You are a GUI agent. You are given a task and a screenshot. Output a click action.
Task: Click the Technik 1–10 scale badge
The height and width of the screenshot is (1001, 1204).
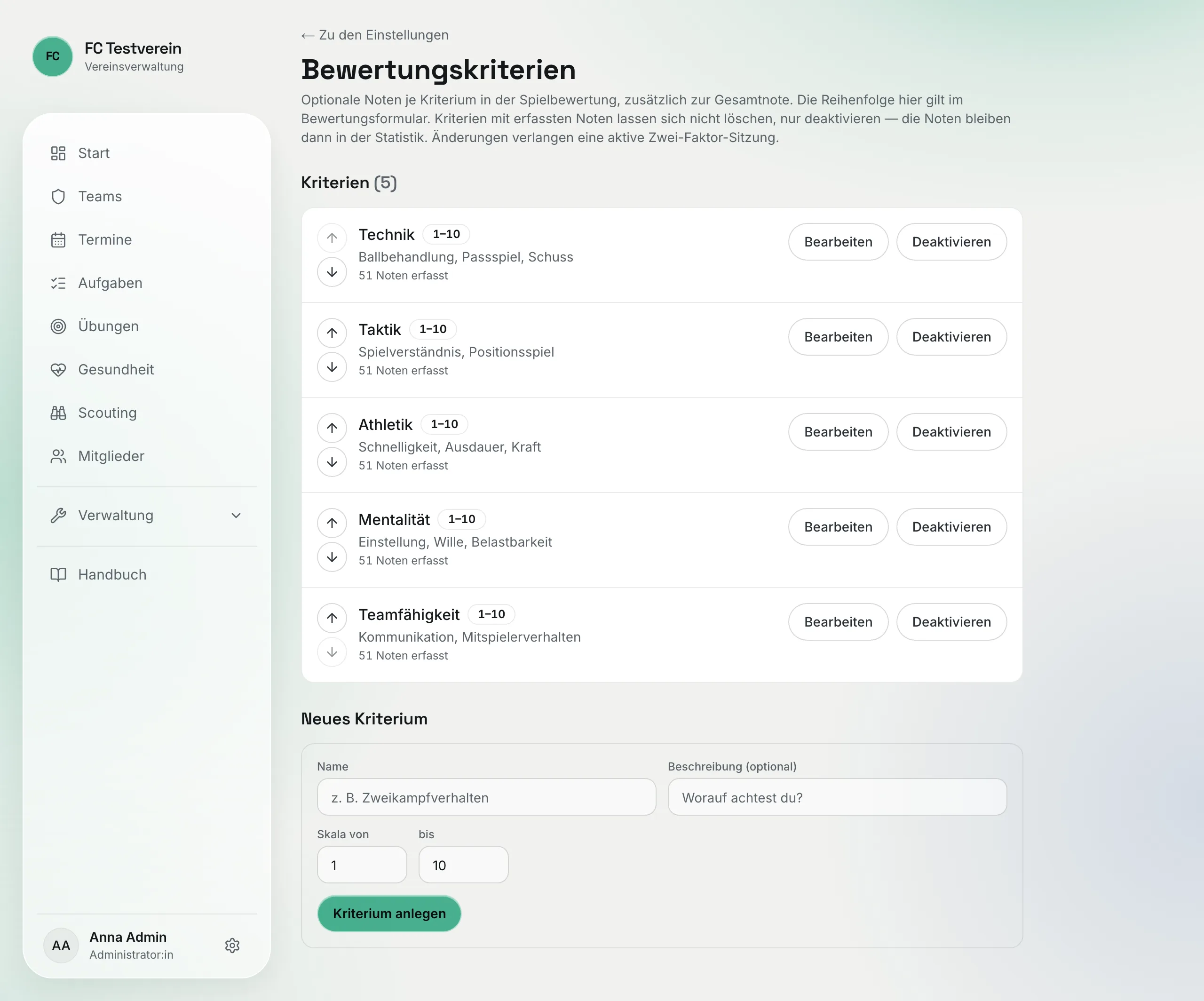[446, 234]
